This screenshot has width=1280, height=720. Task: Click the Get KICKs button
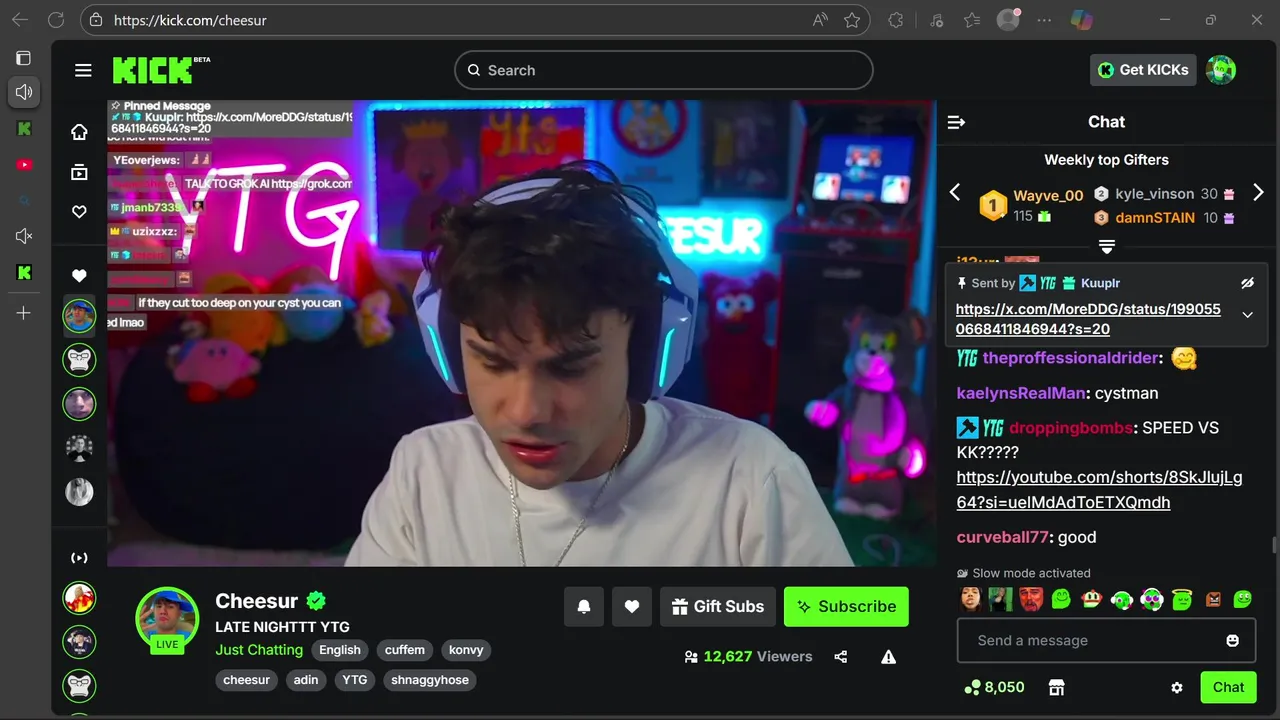pos(1143,70)
